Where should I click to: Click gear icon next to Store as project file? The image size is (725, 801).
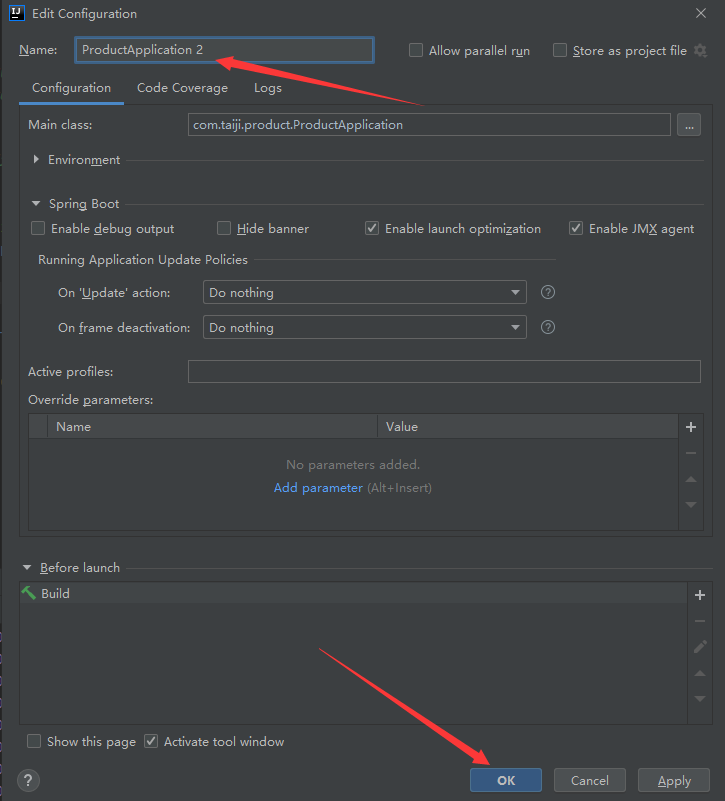700,50
